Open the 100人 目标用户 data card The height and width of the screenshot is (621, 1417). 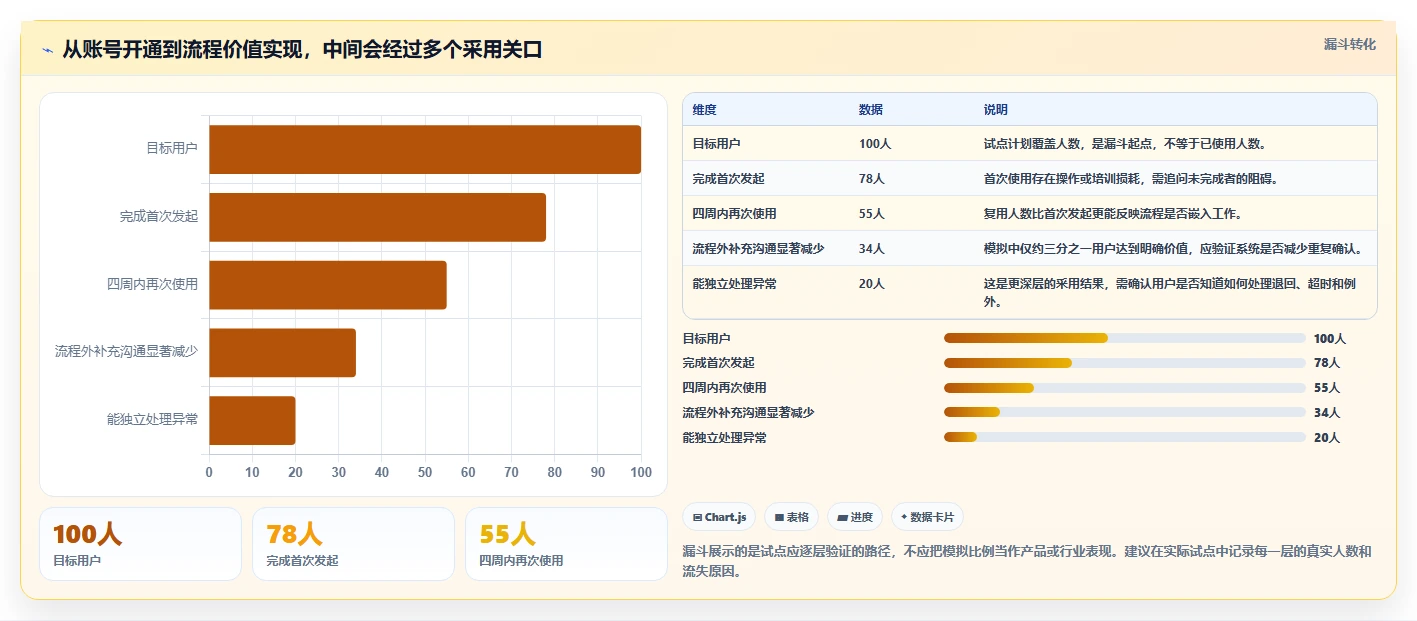tap(140, 544)
